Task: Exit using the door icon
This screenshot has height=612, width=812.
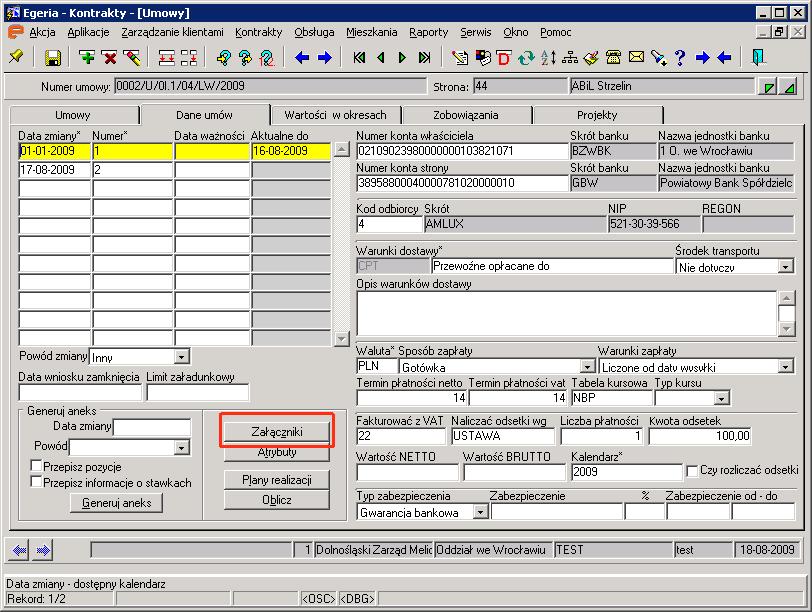Action: click(x=758, y=57)
